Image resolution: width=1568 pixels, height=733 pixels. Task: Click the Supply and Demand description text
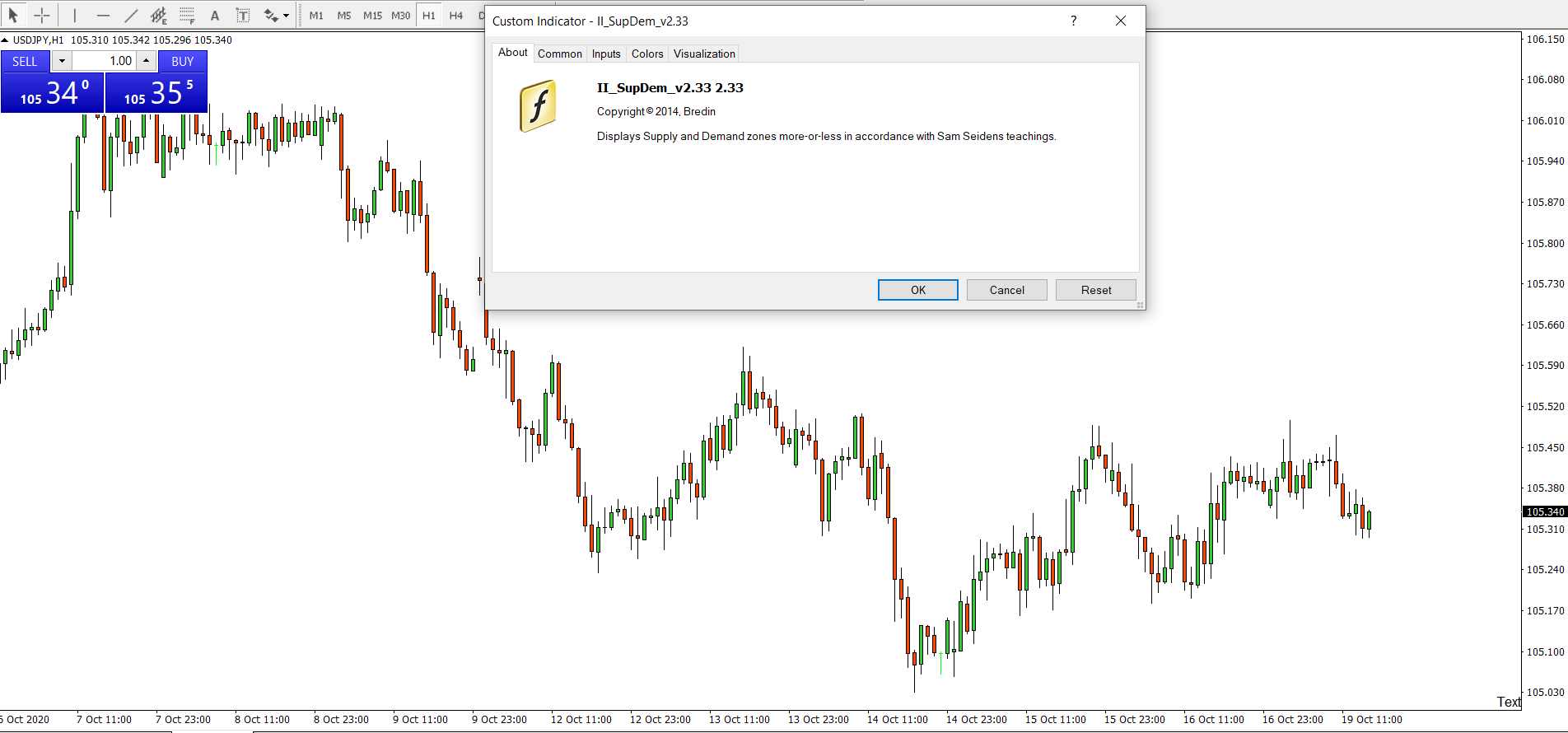point(826,136)
